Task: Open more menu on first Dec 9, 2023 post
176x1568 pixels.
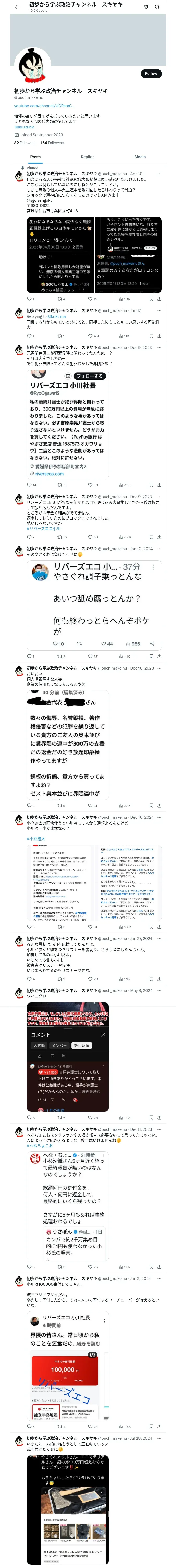Action: point(159,348)
